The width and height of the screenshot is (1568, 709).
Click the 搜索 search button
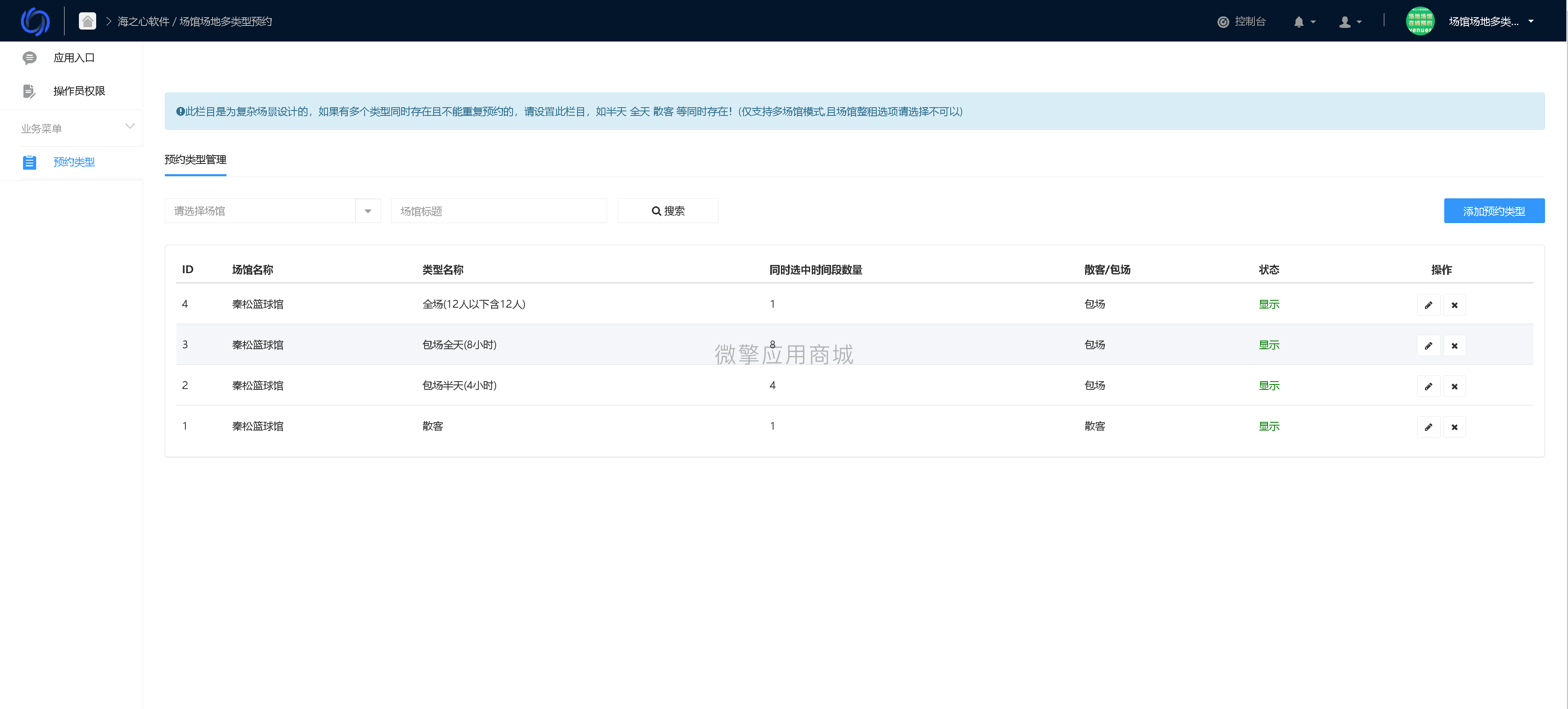pyautogui.click(x=668, y=211)
